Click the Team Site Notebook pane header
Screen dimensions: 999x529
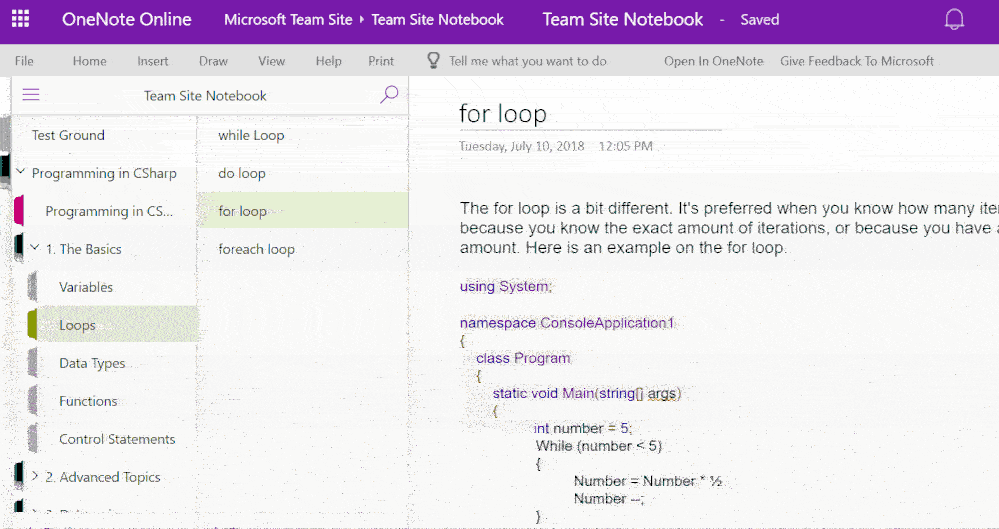pyautogui.click(x=205, y=96)
